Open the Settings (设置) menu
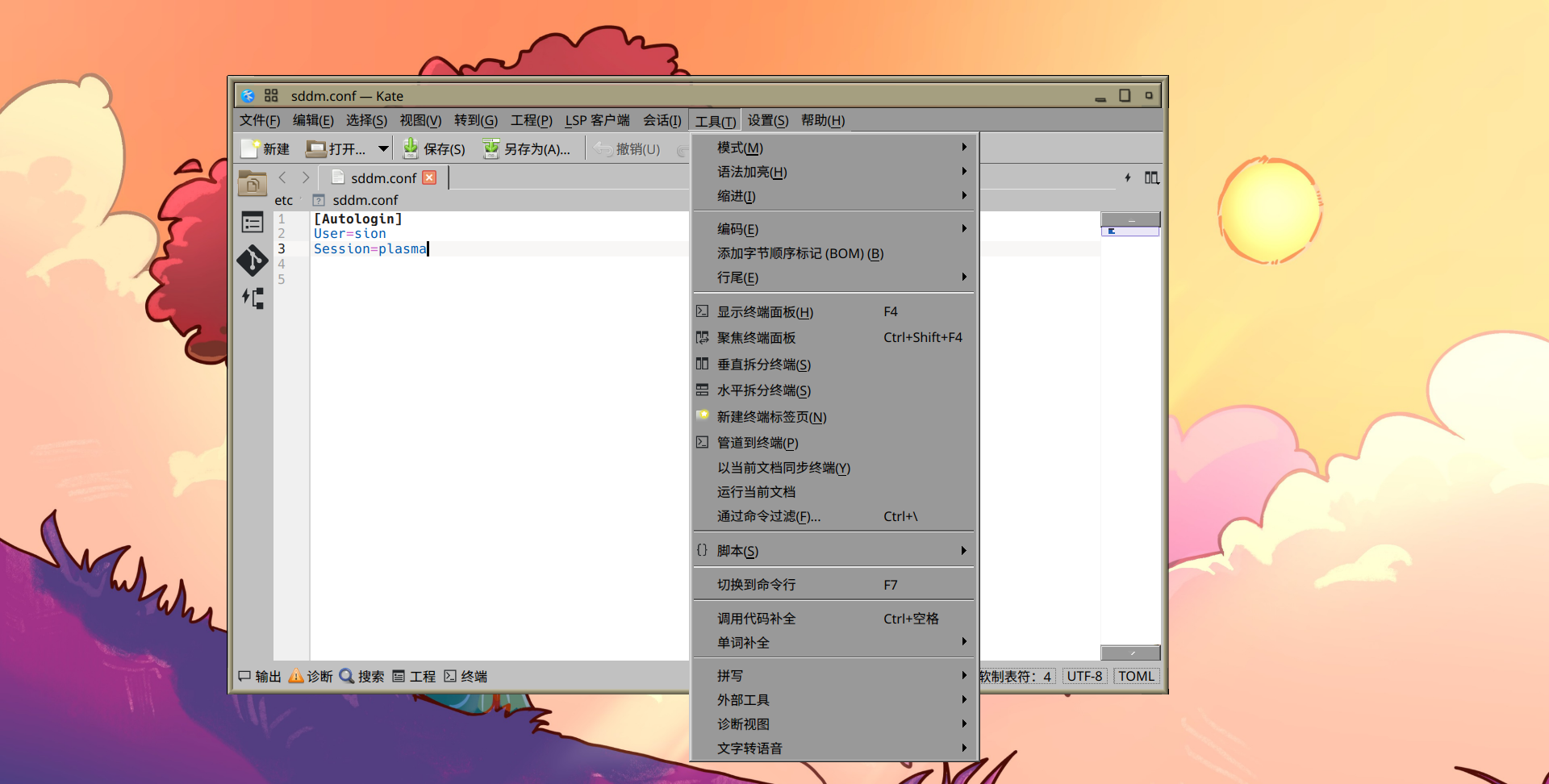The image size is (1549, 784). pyautogui.click(x=767, y=120)
